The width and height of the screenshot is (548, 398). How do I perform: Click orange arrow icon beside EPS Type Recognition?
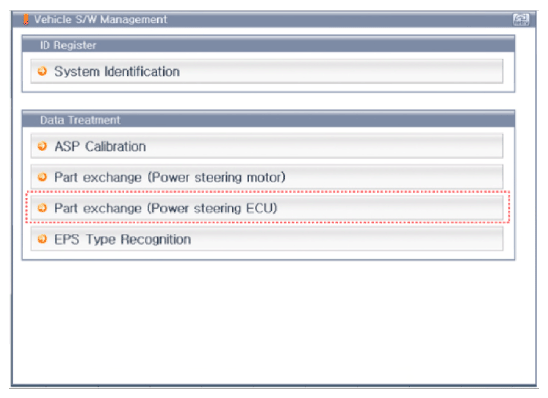(x=42, y=239)
